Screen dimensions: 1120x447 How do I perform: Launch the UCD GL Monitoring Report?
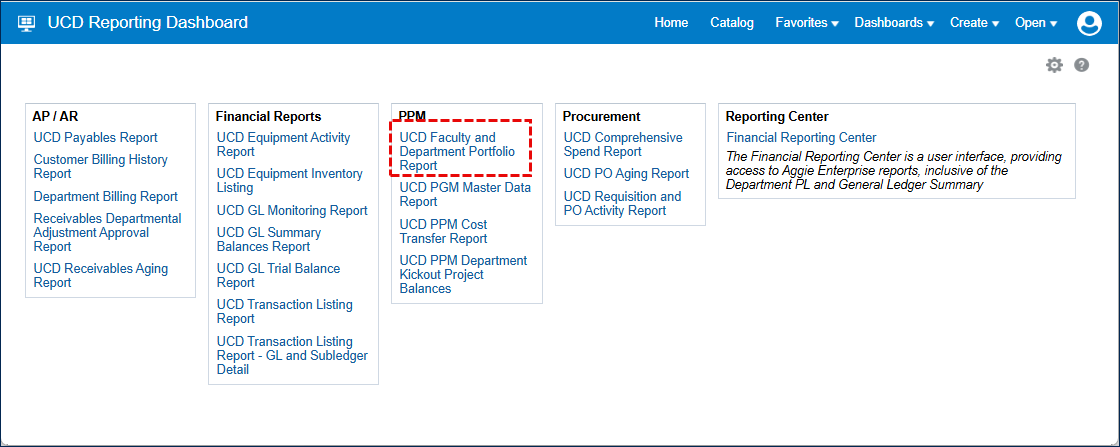[x=292, y=210]
